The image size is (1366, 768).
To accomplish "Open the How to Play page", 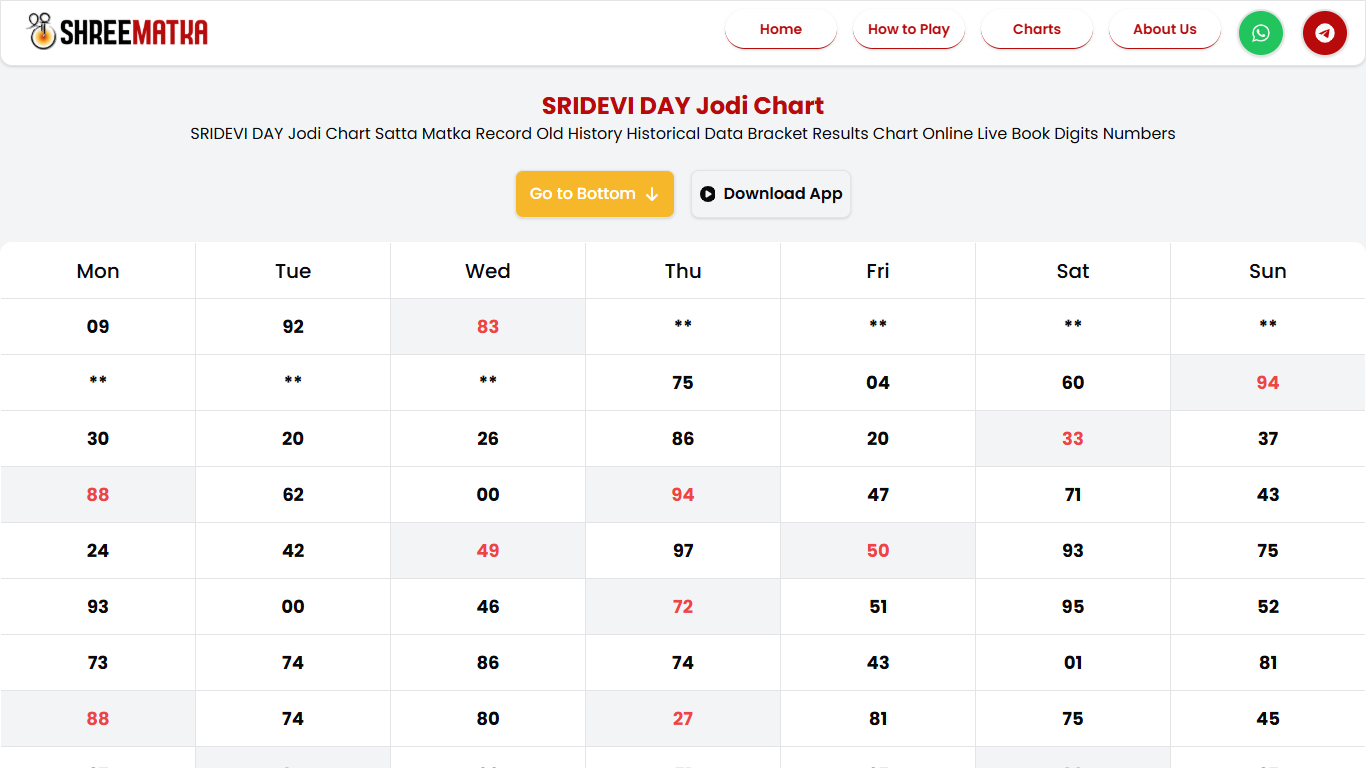I will tap(908, 29).
